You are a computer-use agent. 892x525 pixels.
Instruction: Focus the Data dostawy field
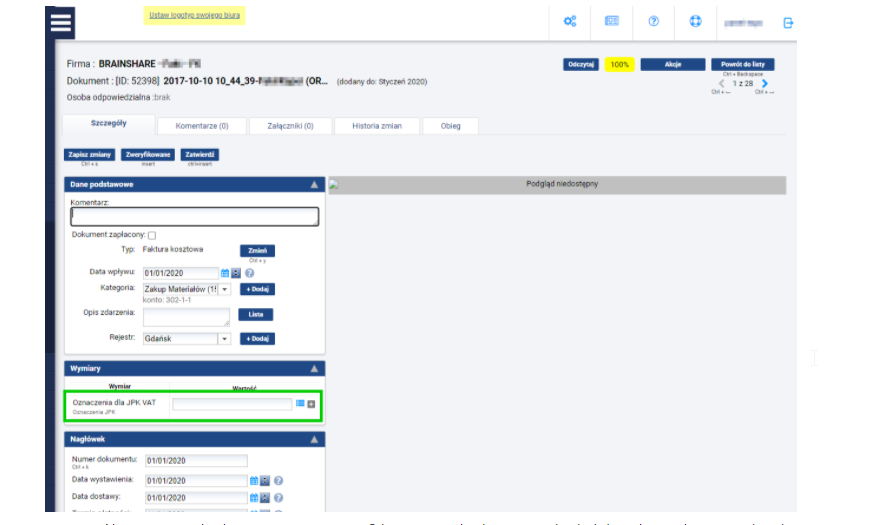(196, 498)
